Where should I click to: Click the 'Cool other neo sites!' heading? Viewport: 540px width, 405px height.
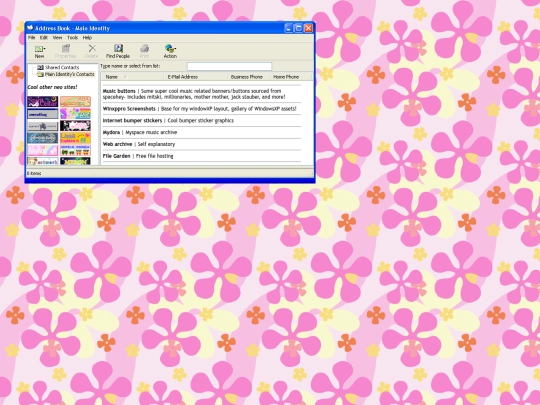[52, 87]
